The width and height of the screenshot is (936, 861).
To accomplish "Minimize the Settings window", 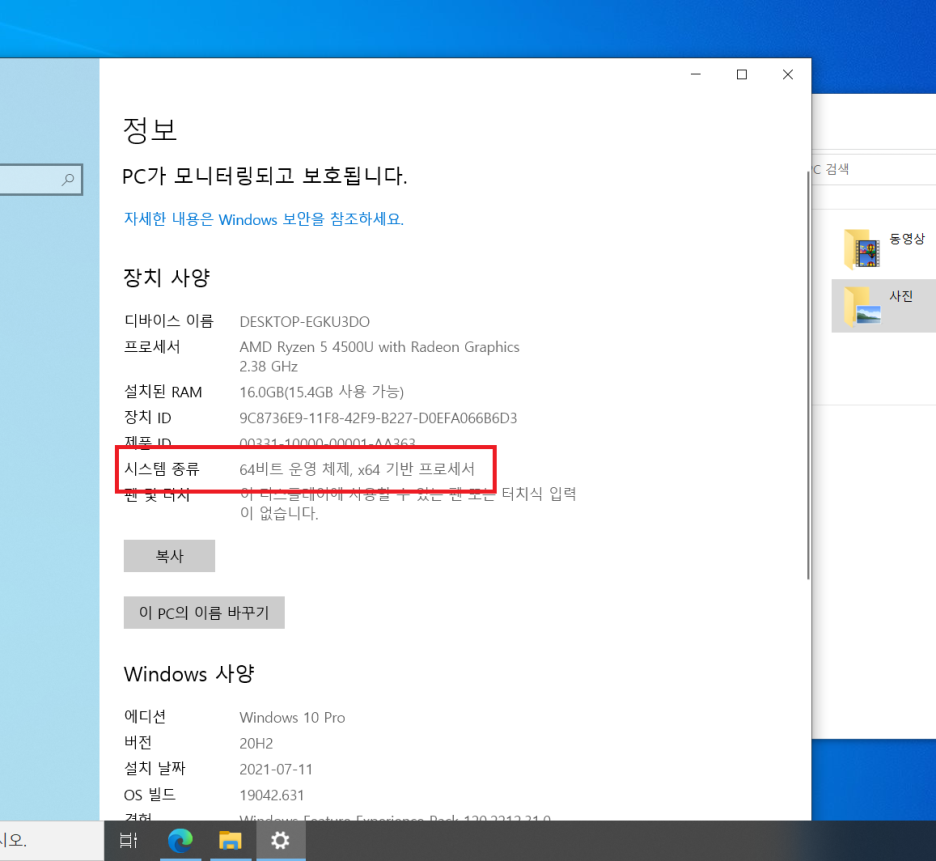I will coord(695,74).
